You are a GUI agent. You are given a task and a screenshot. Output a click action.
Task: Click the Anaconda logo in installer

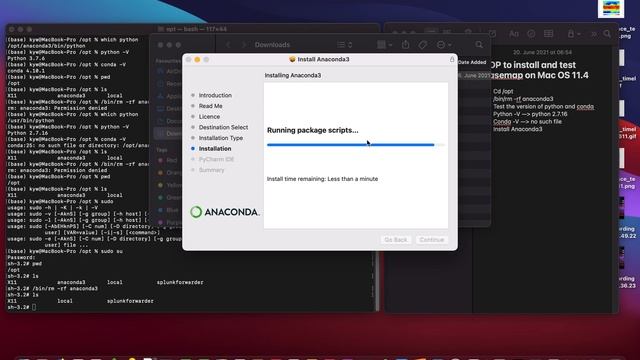pos(224,212)
